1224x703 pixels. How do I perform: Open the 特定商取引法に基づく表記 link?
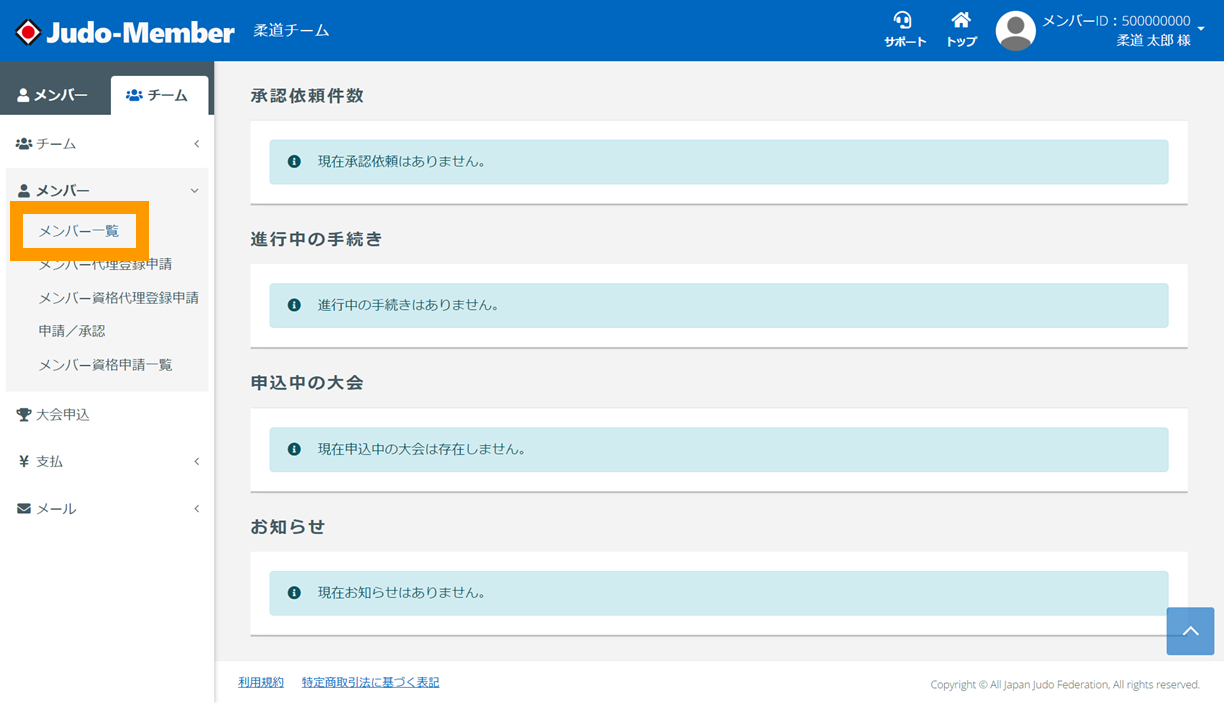click(370, 682)
